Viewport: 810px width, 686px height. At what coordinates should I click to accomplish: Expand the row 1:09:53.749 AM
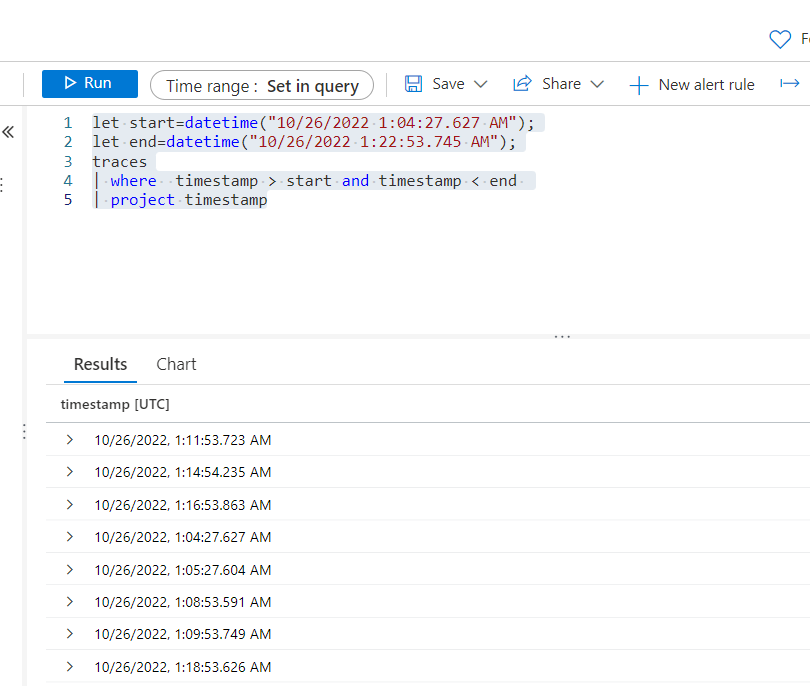coord(70,634)
